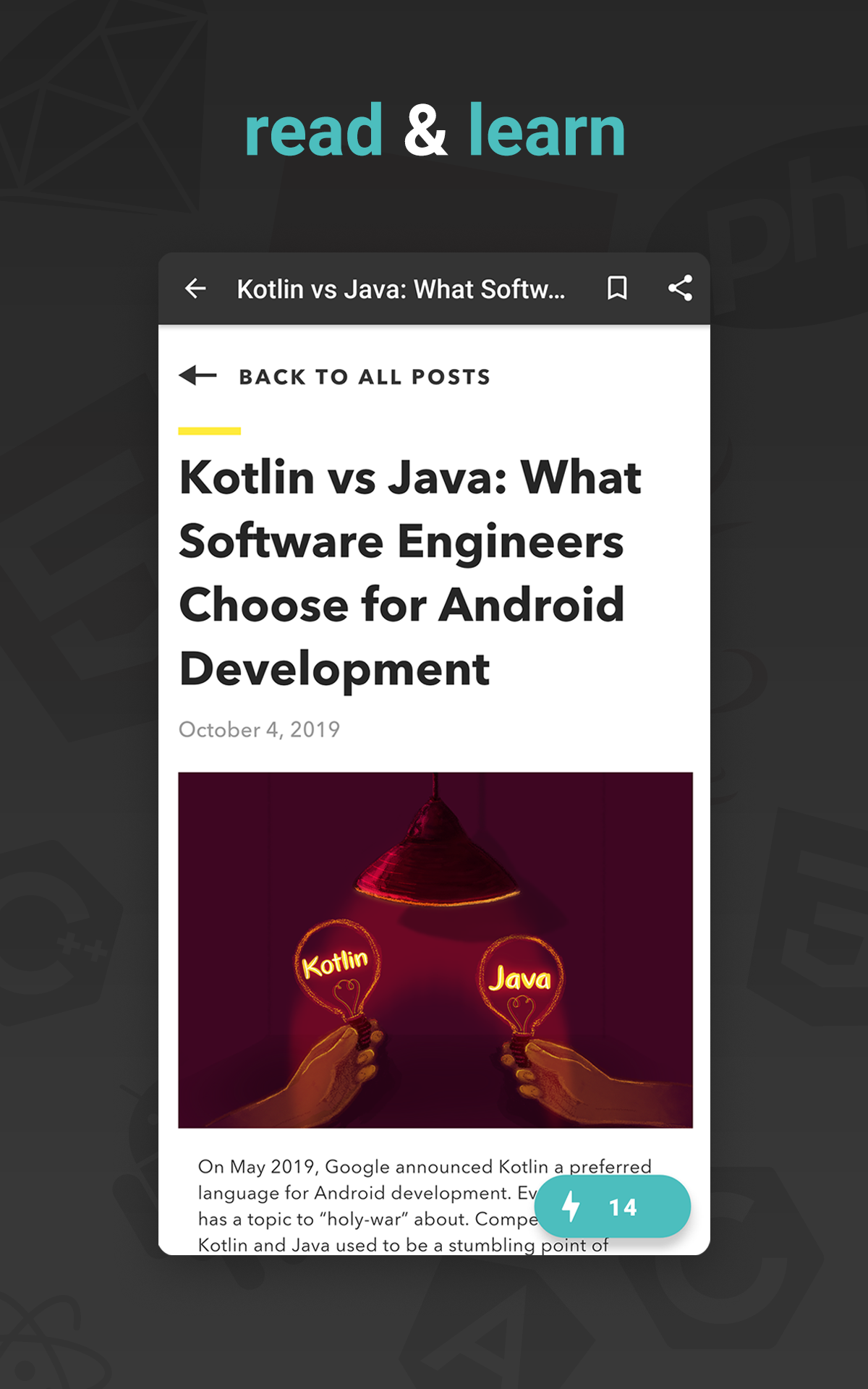Tap the lightning bolt 14 button
Image resolution: width=868 pixels, height=1389 pixels.
[x=612, y=1207]
